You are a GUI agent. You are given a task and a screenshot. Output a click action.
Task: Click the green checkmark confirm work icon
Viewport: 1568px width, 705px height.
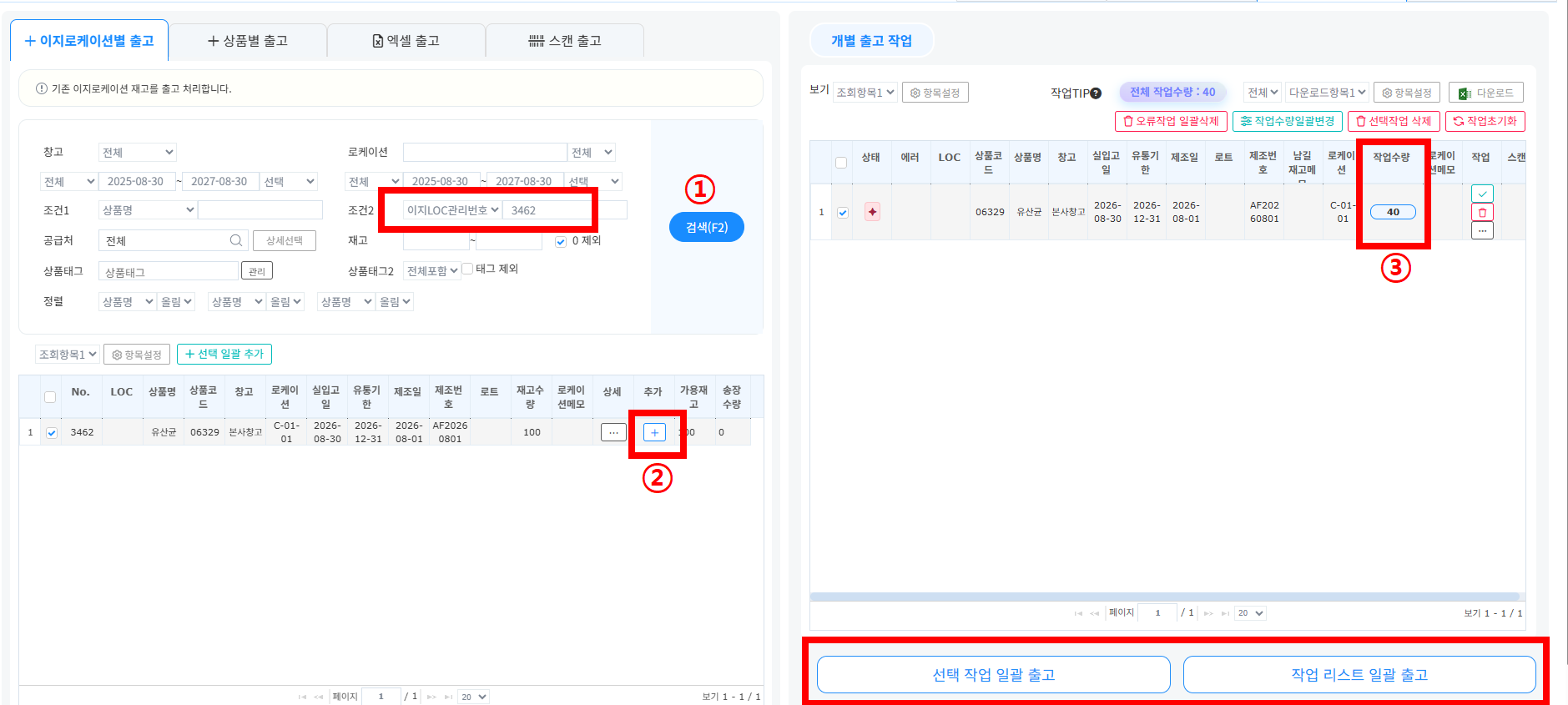(1482, 194)
